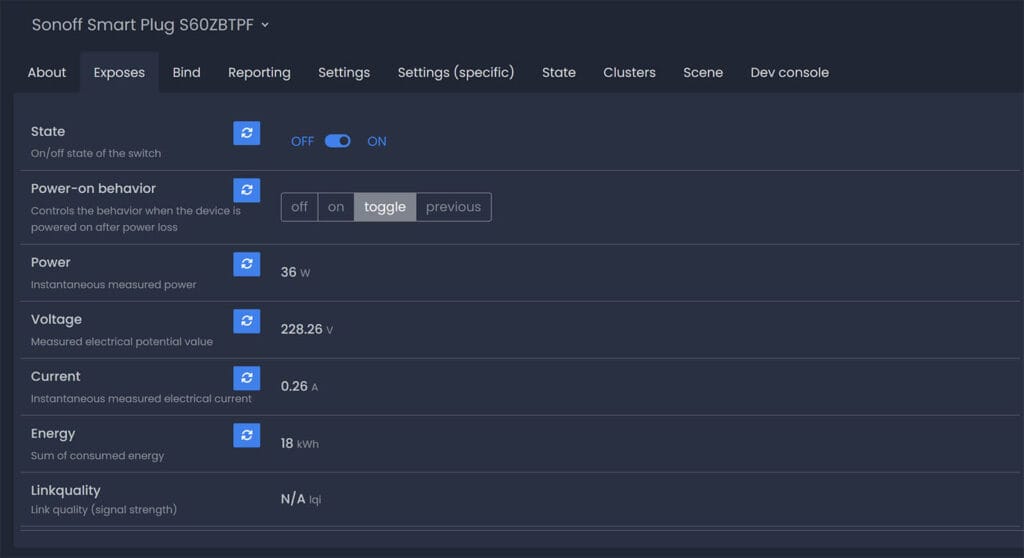Open the Settings (specific) tab
This screenshot has width=1024, height=558.
[456, 73]
